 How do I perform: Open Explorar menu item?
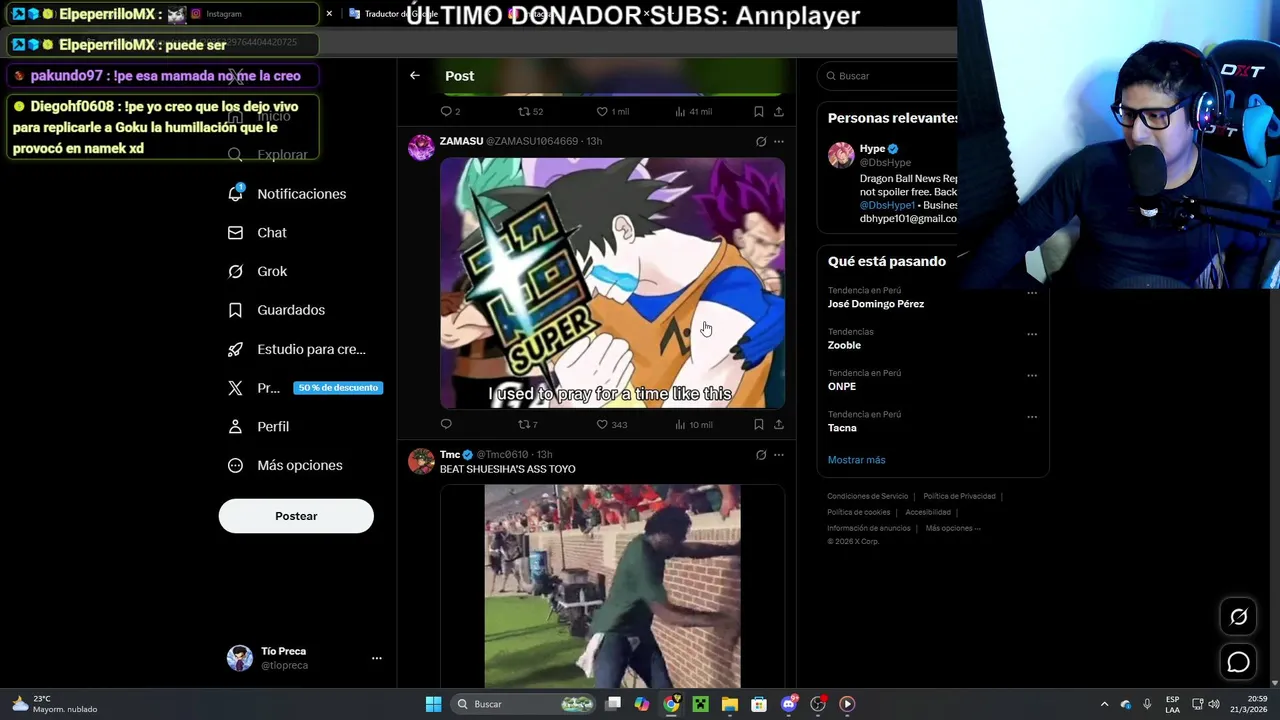(x=268, y=155)
